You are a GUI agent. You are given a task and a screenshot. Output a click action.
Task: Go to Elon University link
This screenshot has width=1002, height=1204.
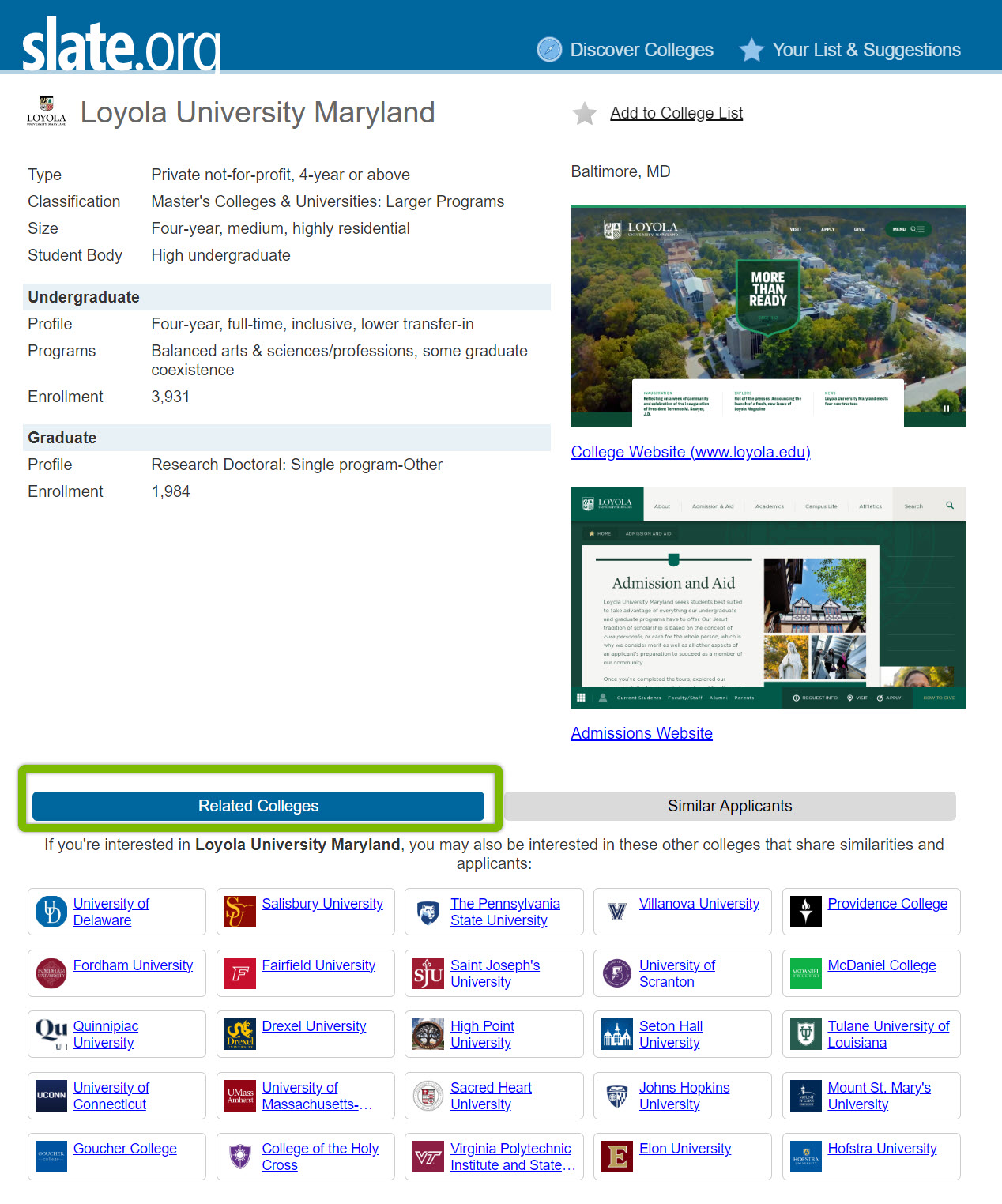(685, 1149)
